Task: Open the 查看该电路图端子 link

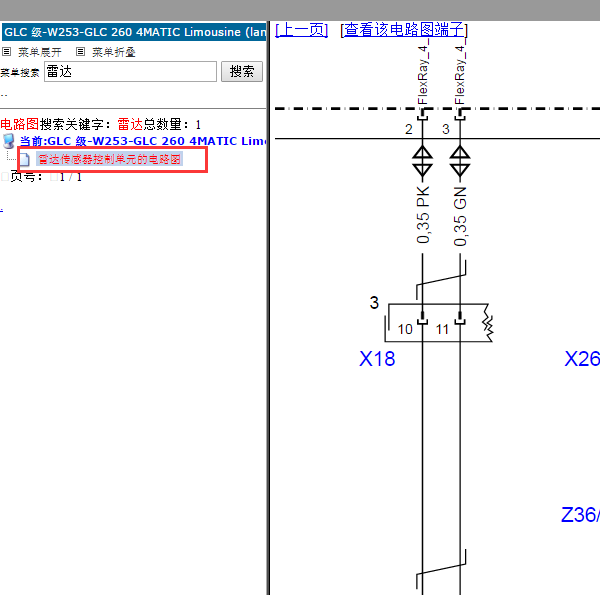Action: (x=404, y=30)
